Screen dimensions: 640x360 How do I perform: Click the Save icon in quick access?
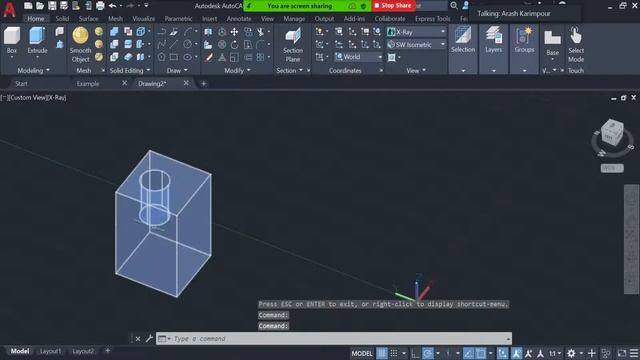pyautogui.click(x=52, y=6)
